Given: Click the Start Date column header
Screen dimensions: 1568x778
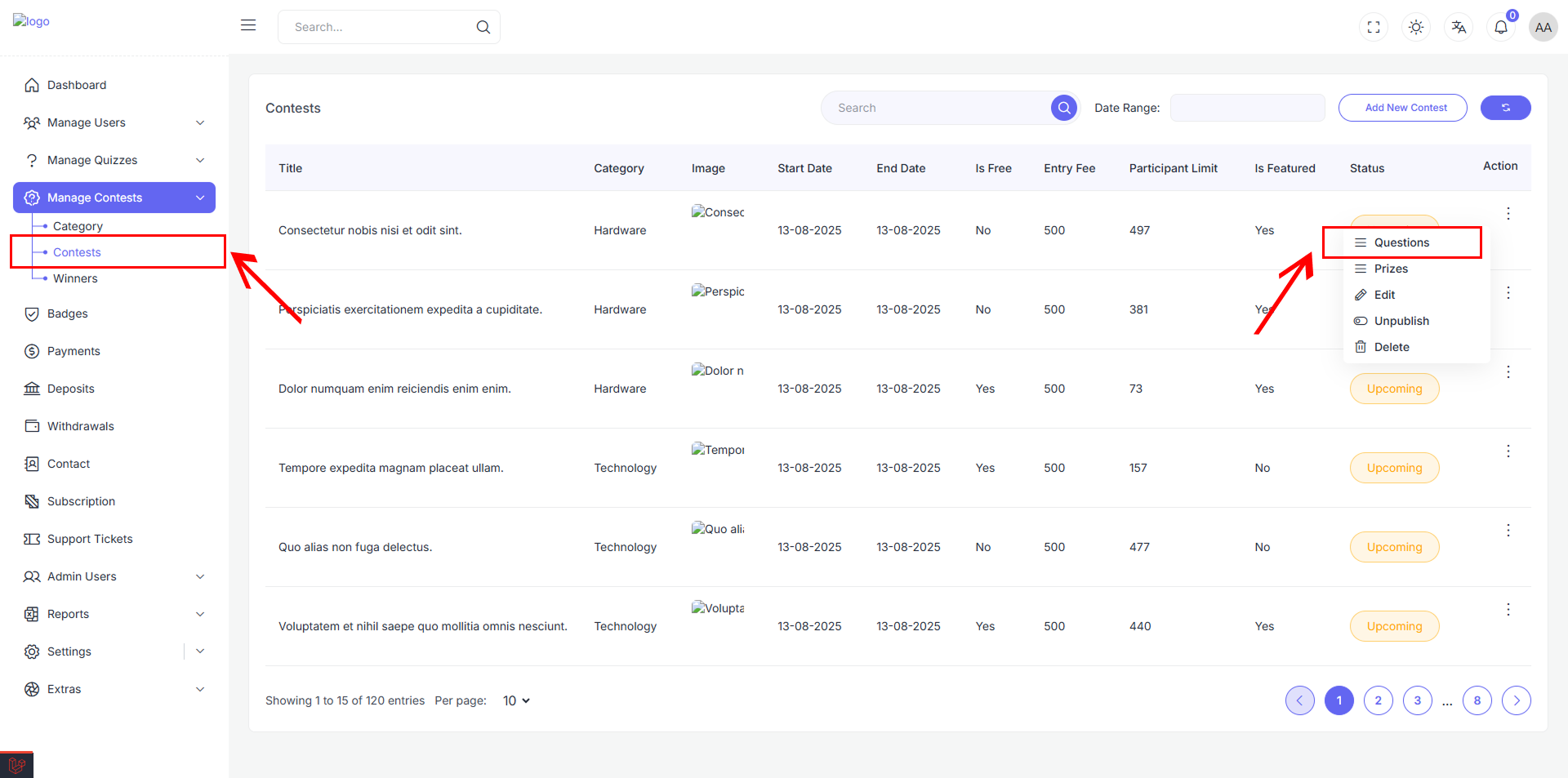Looking at the screenshot, I should (x=804, y=168).
